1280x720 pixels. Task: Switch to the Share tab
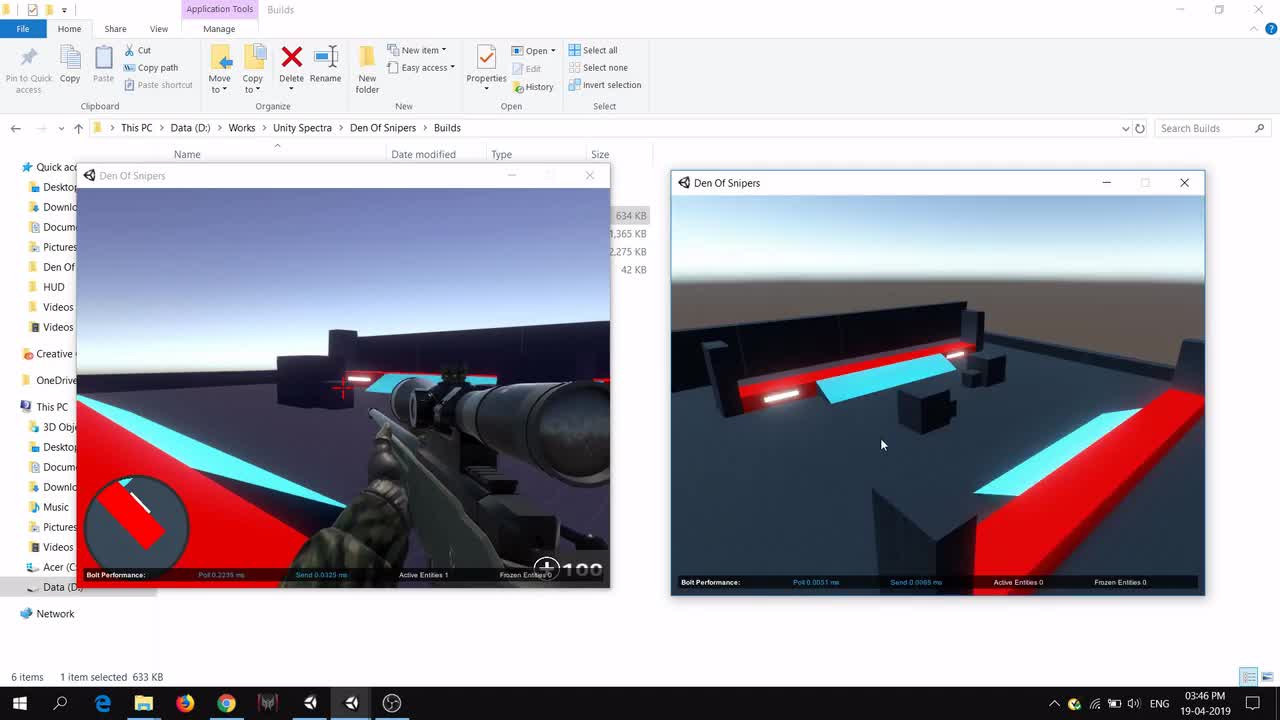click(115, 29)
